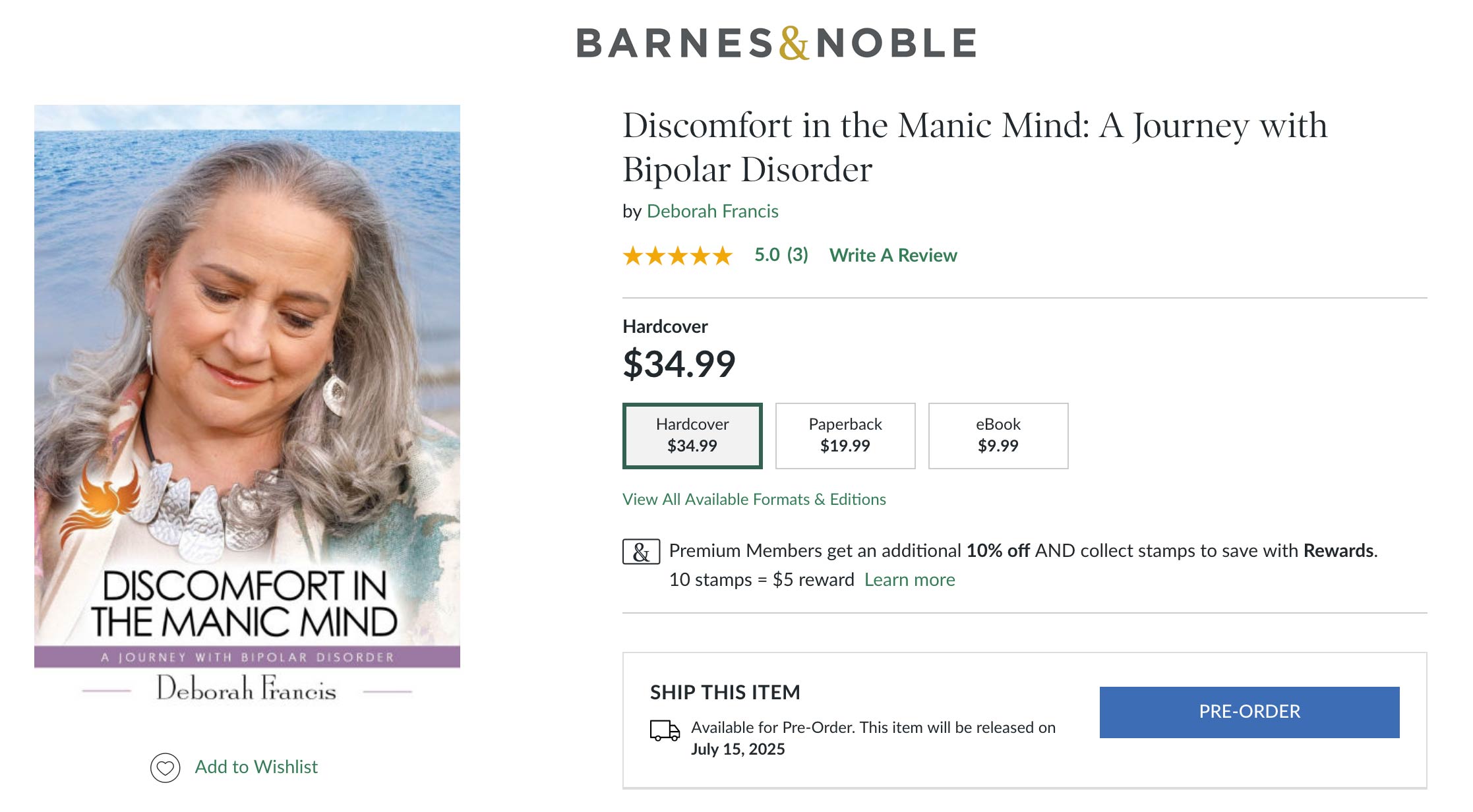Click the 5.0 (3) rating count
1473x812 pixels.
(x=781, y=255)
